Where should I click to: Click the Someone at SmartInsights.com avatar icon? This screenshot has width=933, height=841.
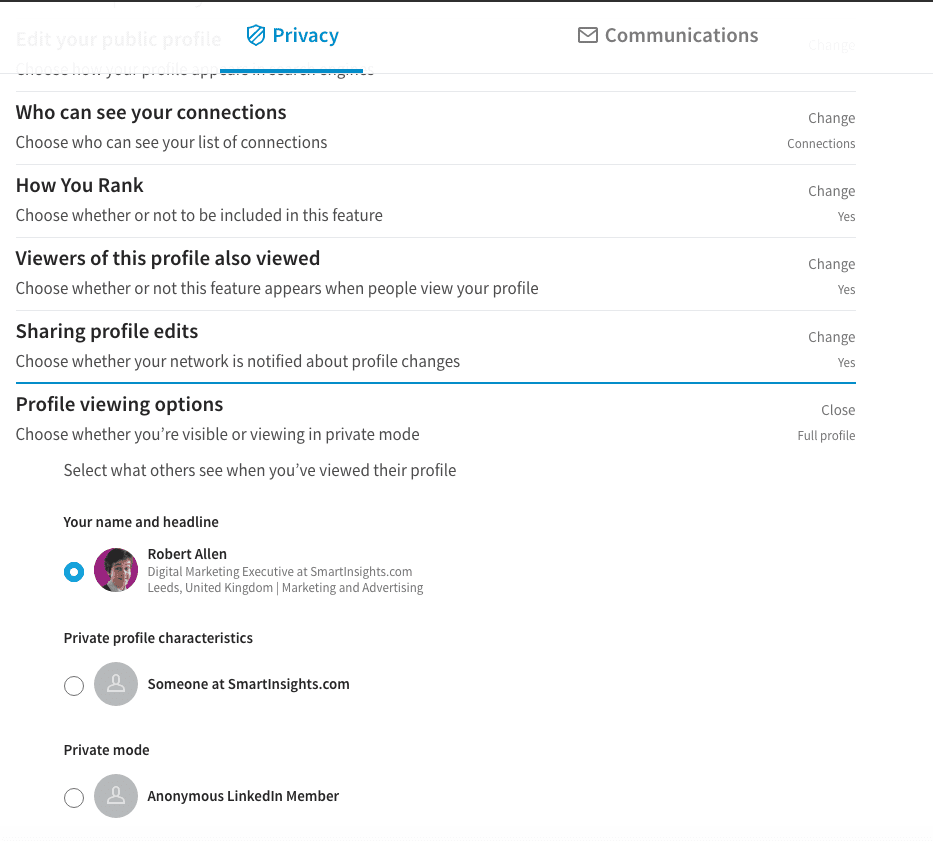click(116, 685)
